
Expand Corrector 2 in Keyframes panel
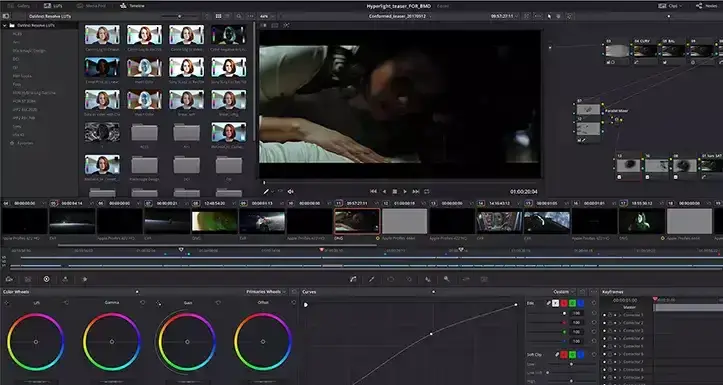coord(620,323)
